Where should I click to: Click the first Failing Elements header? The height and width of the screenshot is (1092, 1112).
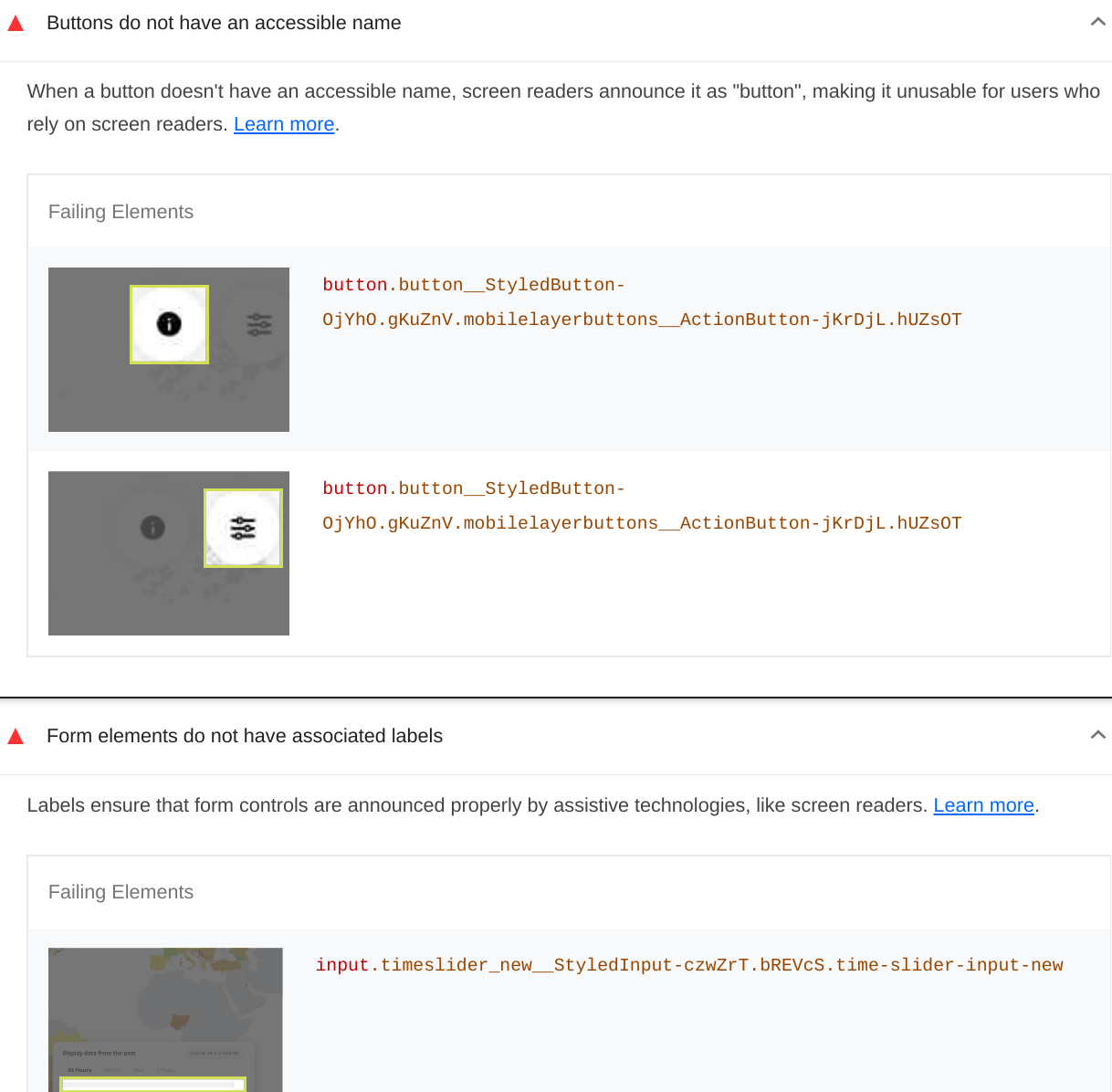click(x=121, y=211)
